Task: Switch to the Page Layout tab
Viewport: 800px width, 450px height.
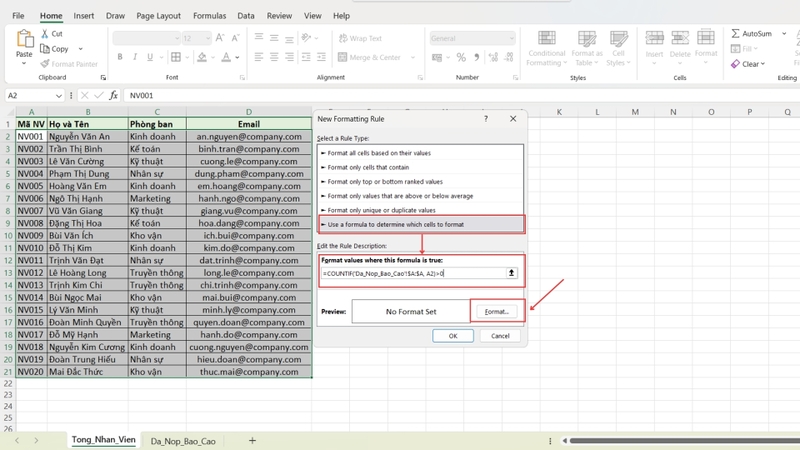Action: pos(158,16)
